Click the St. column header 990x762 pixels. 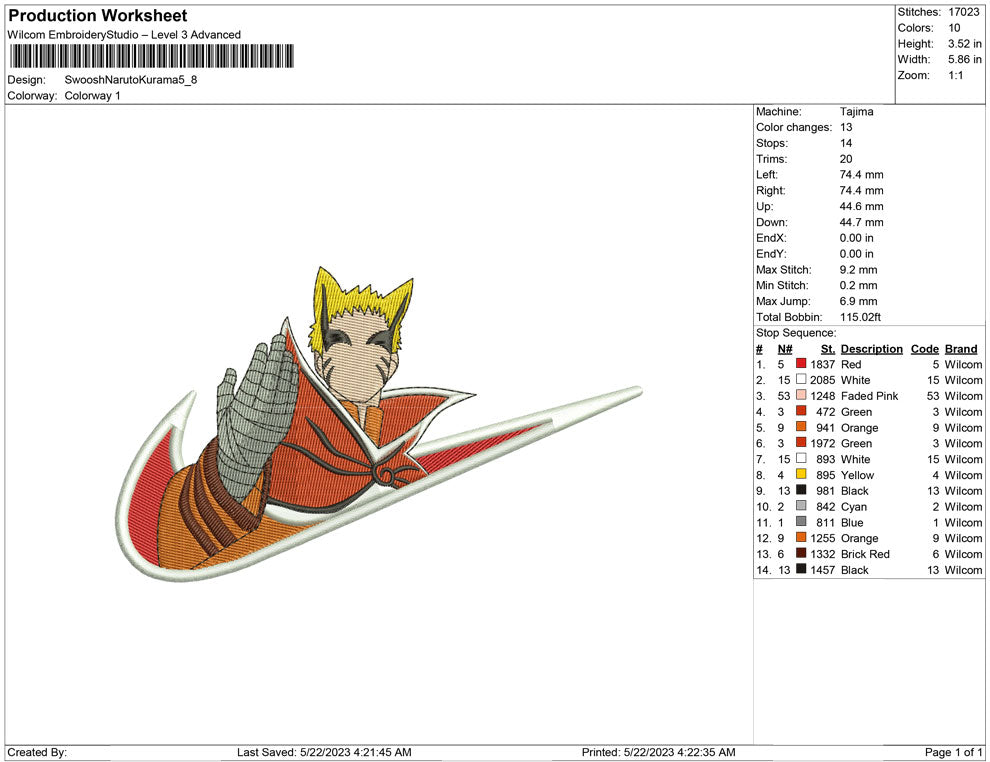pyautogui.click(x=828, y=349)
